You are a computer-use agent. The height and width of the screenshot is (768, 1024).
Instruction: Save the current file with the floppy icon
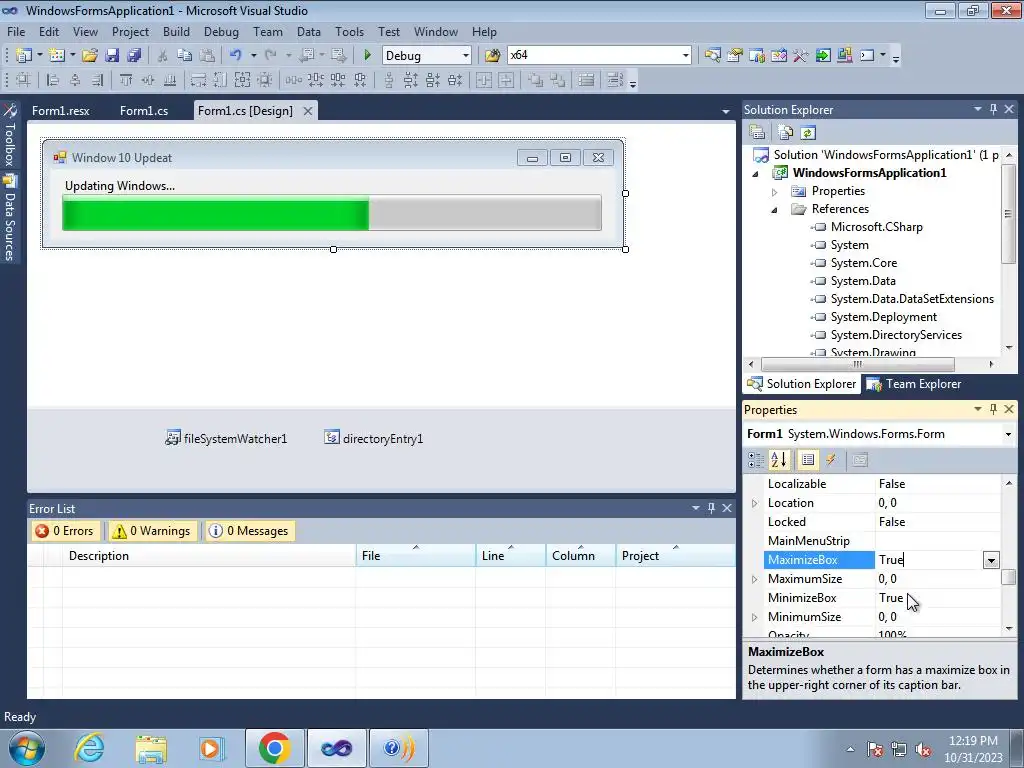click(112, 56)
